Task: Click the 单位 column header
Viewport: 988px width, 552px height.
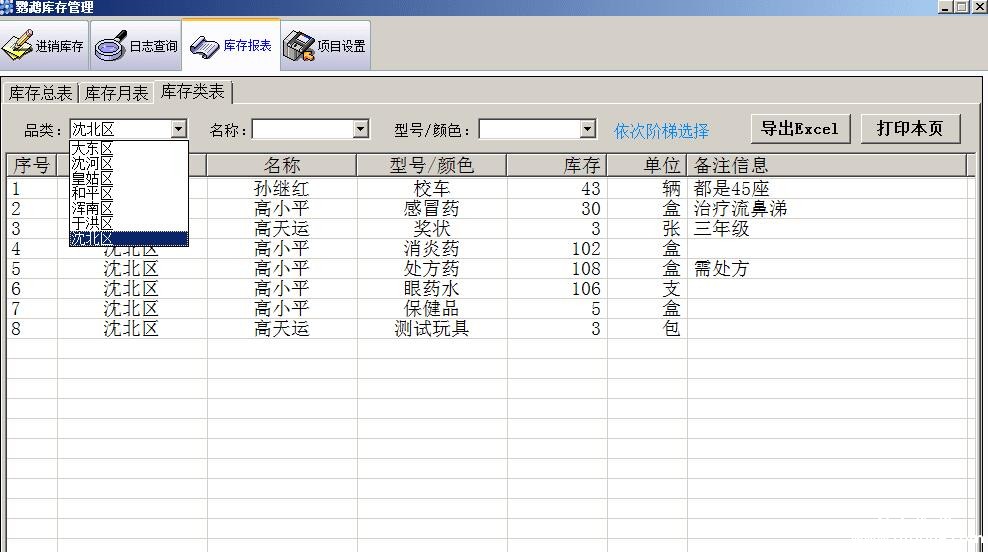Action: pos(647,165)
